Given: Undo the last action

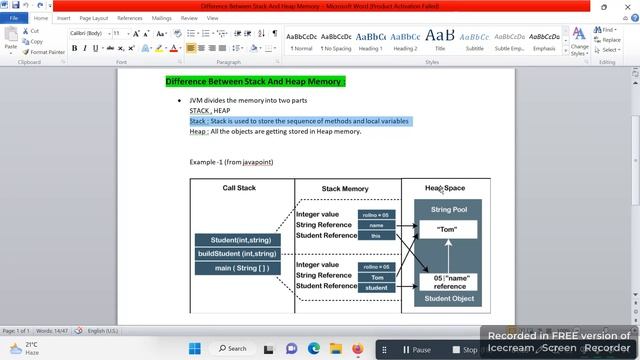Looking at the screenshot, I should [x=26, y=5].
